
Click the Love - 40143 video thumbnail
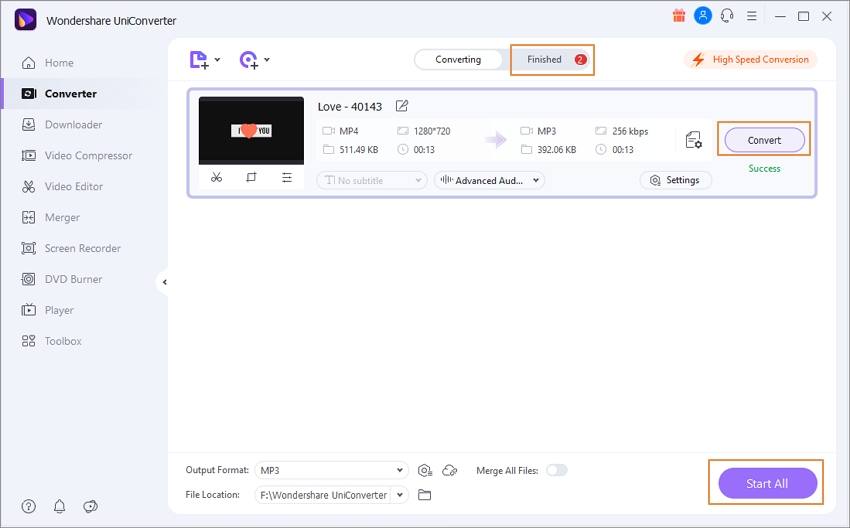tap(251, 131)
